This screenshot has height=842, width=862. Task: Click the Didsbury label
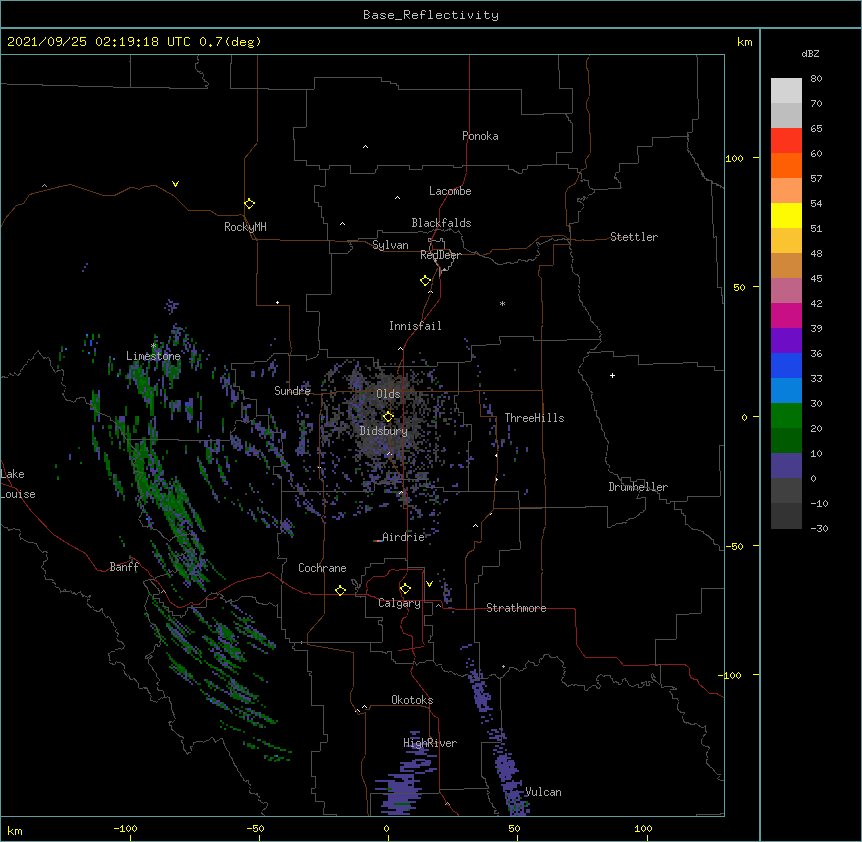(384, 431)
